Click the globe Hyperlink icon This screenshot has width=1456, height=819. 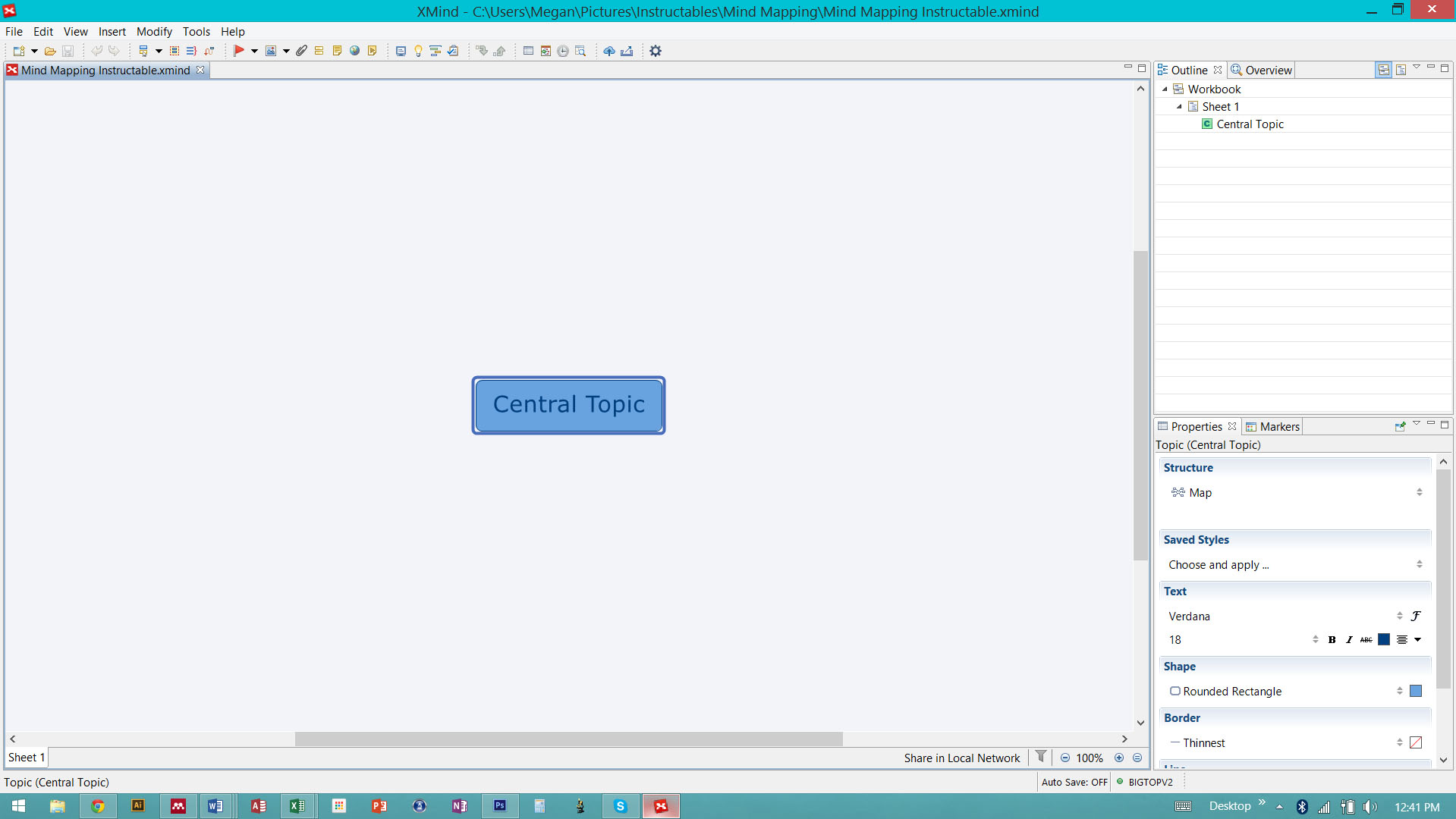pyautogui.click(x=354, y=51)
